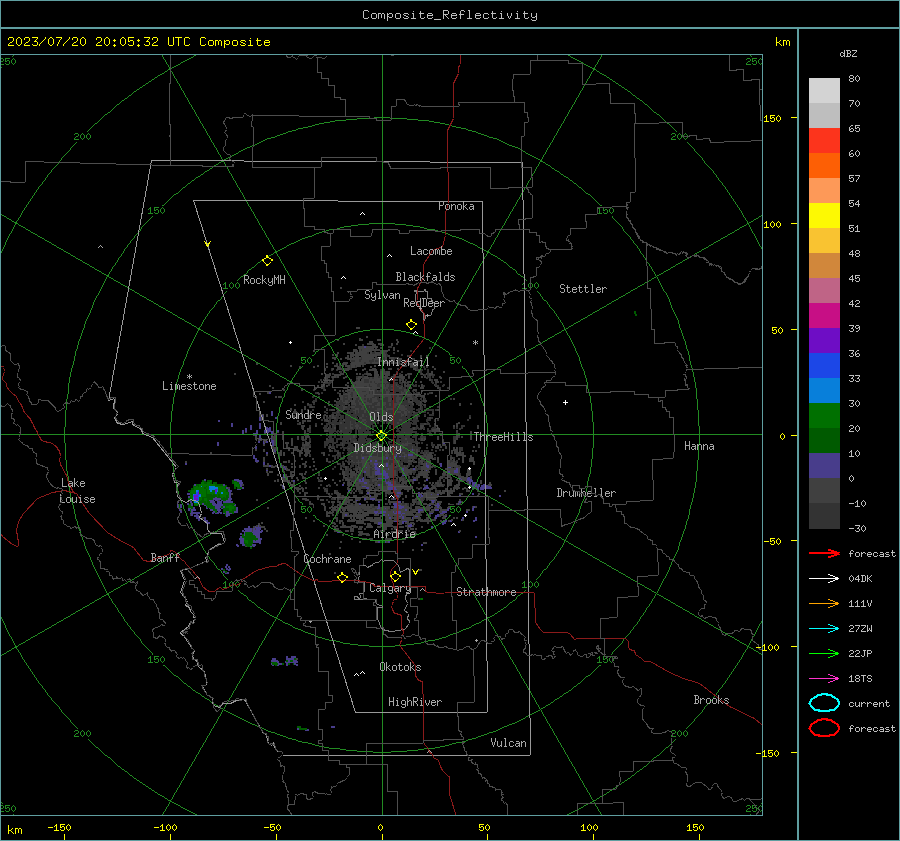Click the asterisk marker above Limestone

point(189,377)
